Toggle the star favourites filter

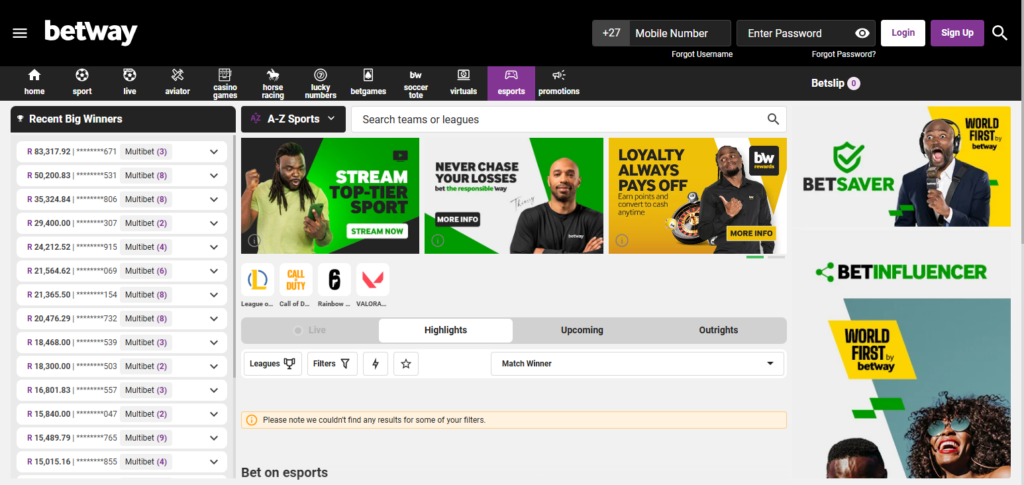[x=406, y=364]
